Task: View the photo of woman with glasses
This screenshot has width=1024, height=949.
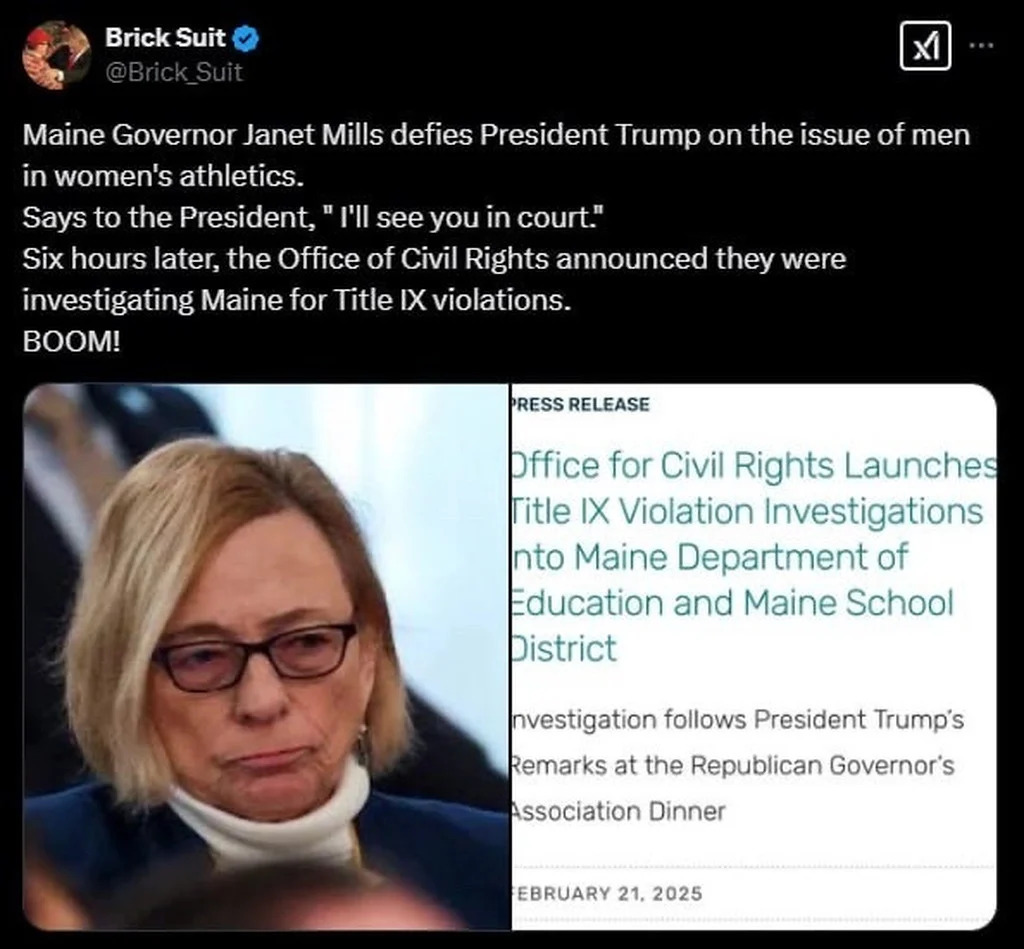Action: 266,656
